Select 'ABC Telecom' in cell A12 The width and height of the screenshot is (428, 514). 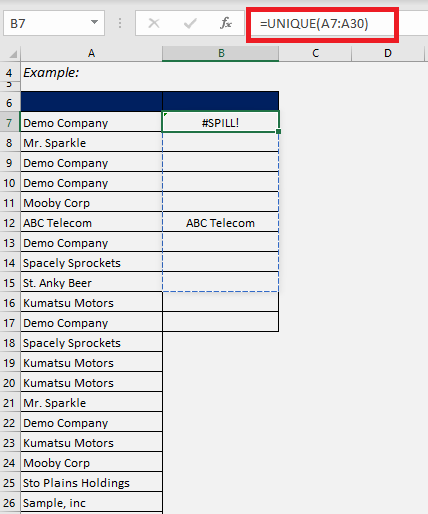91,223
